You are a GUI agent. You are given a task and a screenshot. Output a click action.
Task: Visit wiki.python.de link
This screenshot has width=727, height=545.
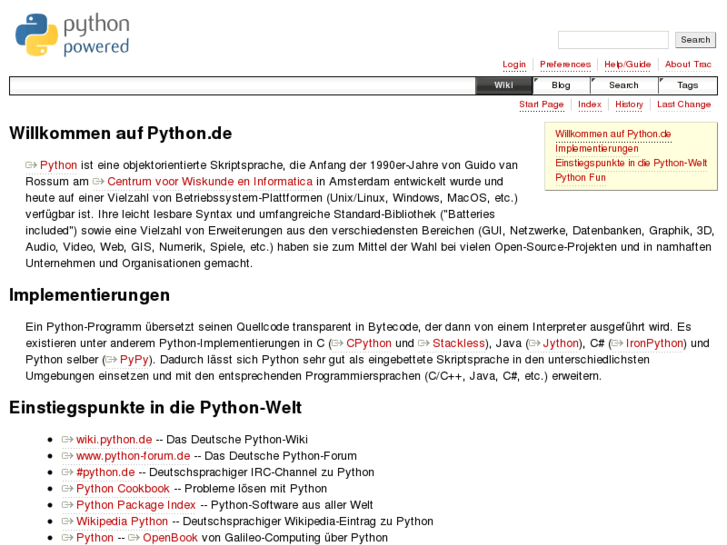pos(114,439)
